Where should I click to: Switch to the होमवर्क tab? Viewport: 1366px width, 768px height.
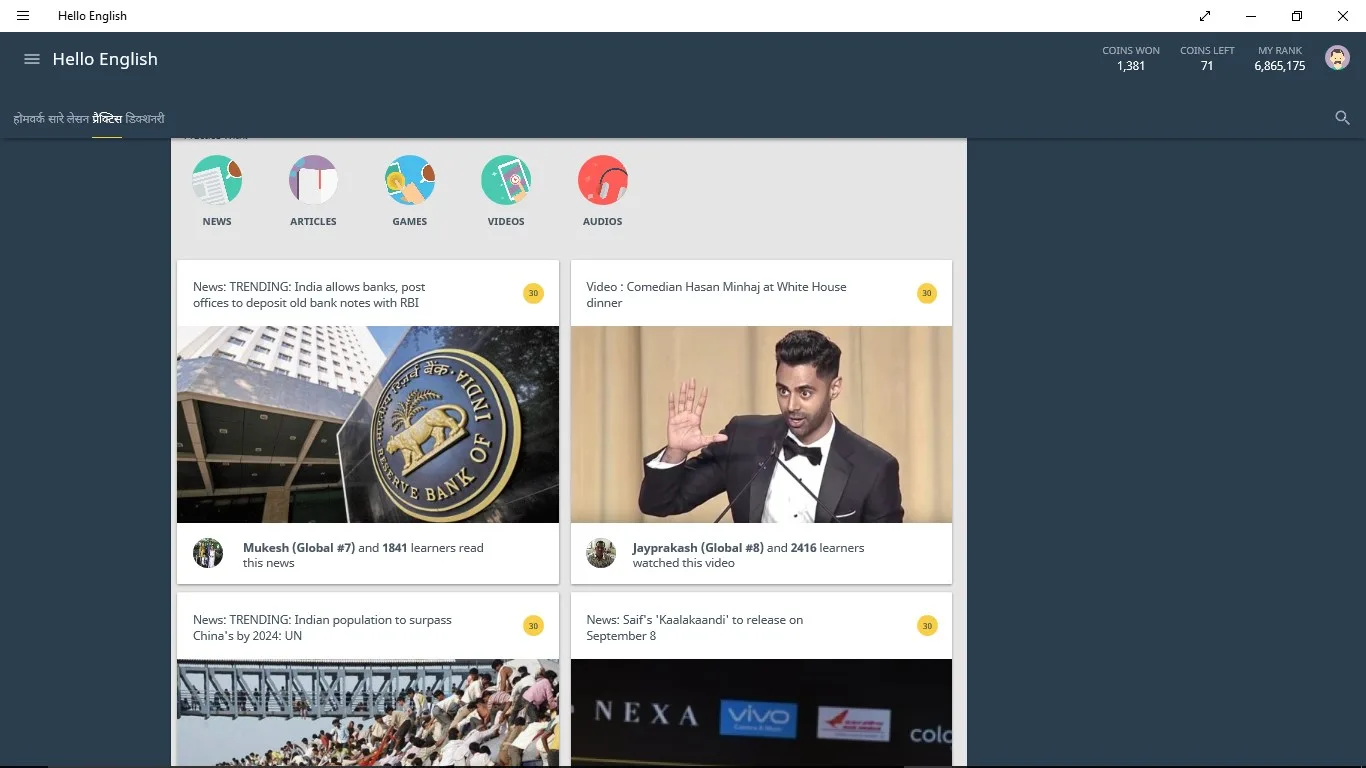pyautogui.click(x=28, y=119)
